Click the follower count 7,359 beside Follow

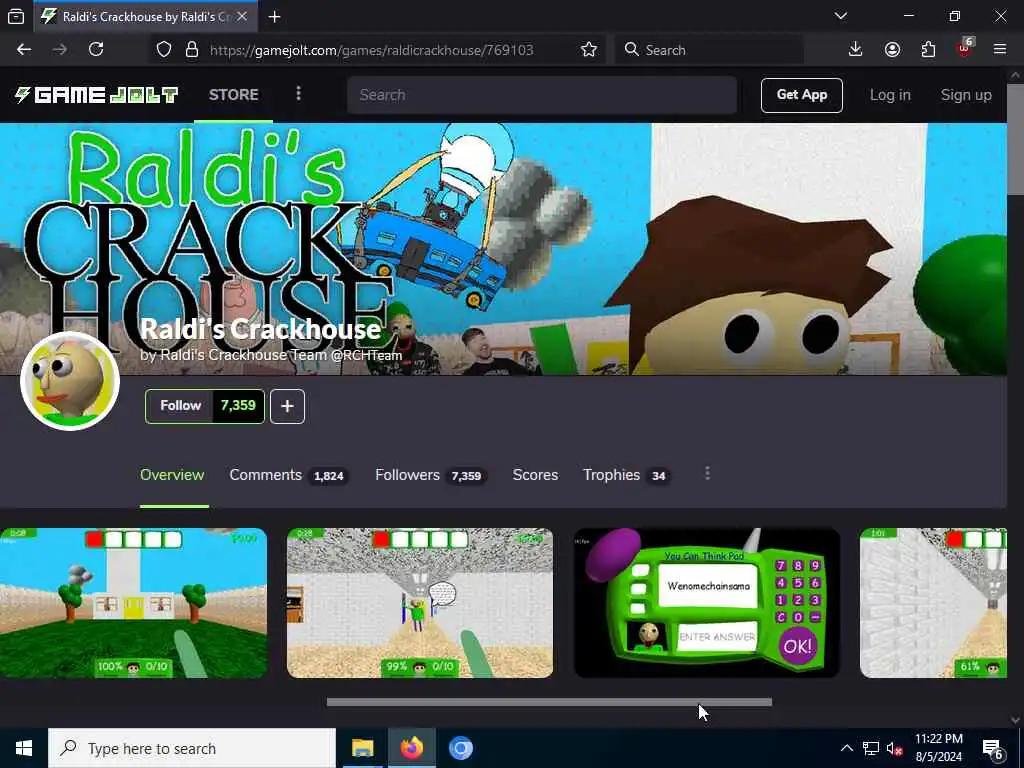click(238, 406)
